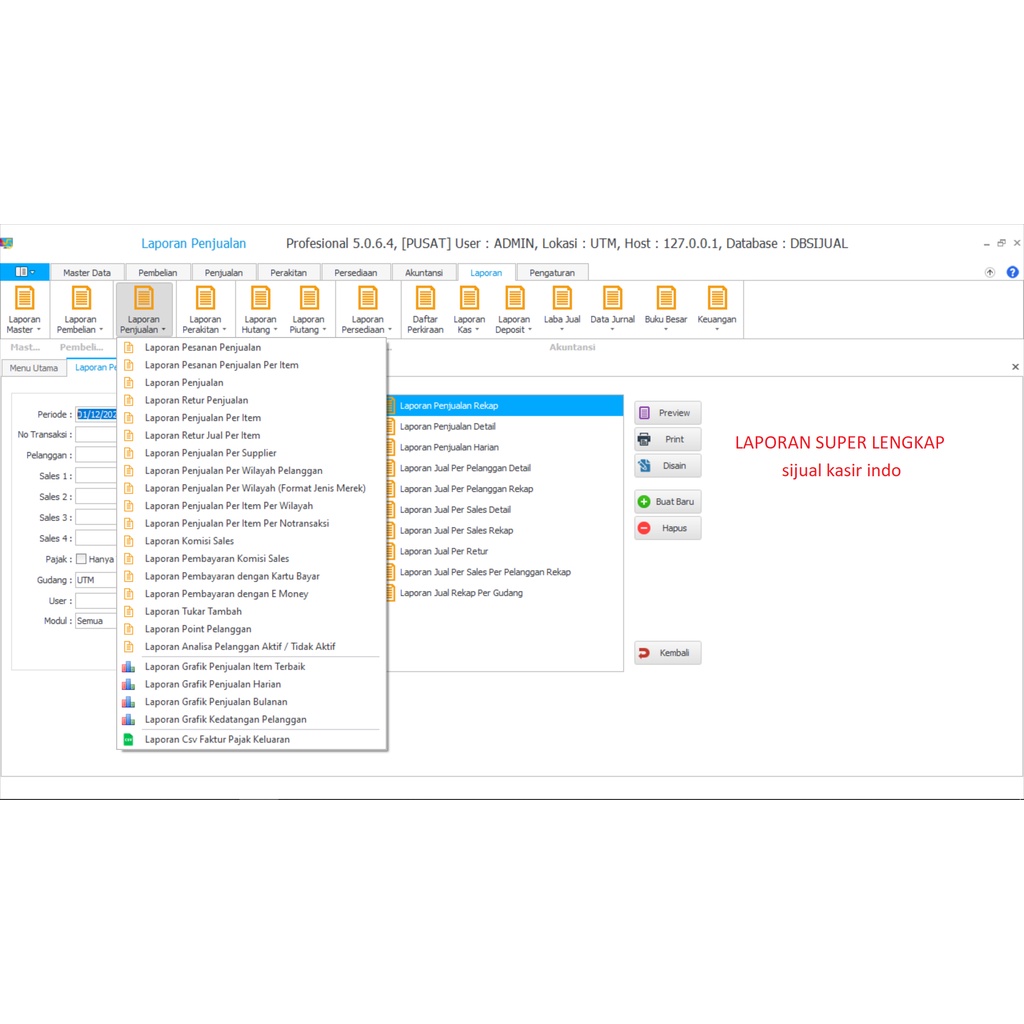This screenshot has height=1024, width=1024.
Task: Open the Daftar Perkiraan report icon
Action: [x=425, y=310]
